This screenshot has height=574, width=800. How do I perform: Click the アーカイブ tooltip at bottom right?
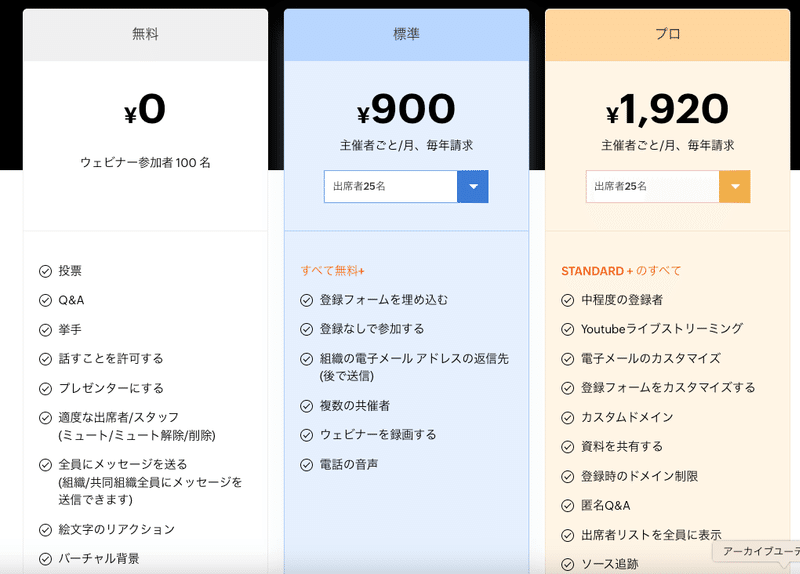(x=757, y=552)
